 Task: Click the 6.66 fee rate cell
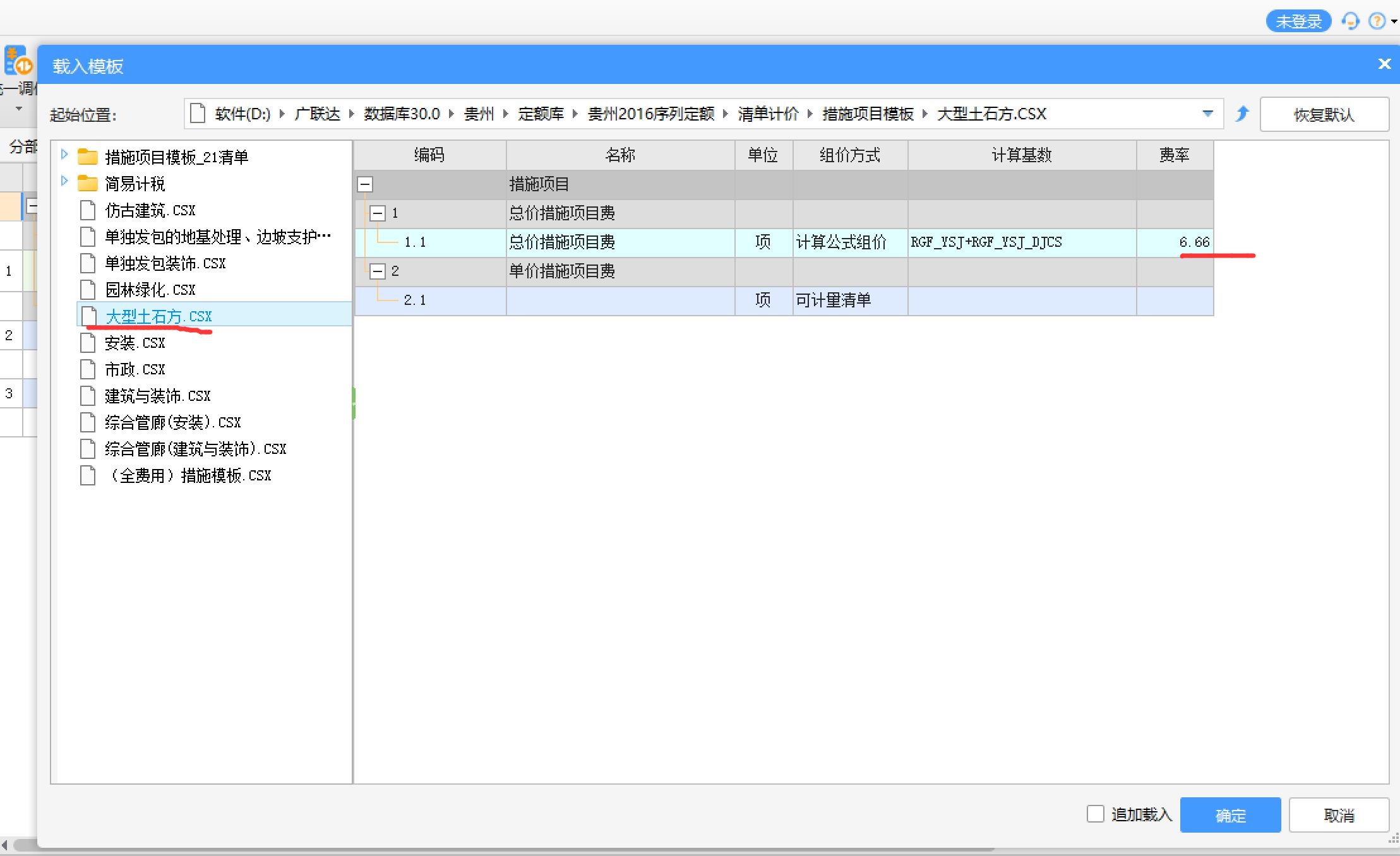point(1175,242)
